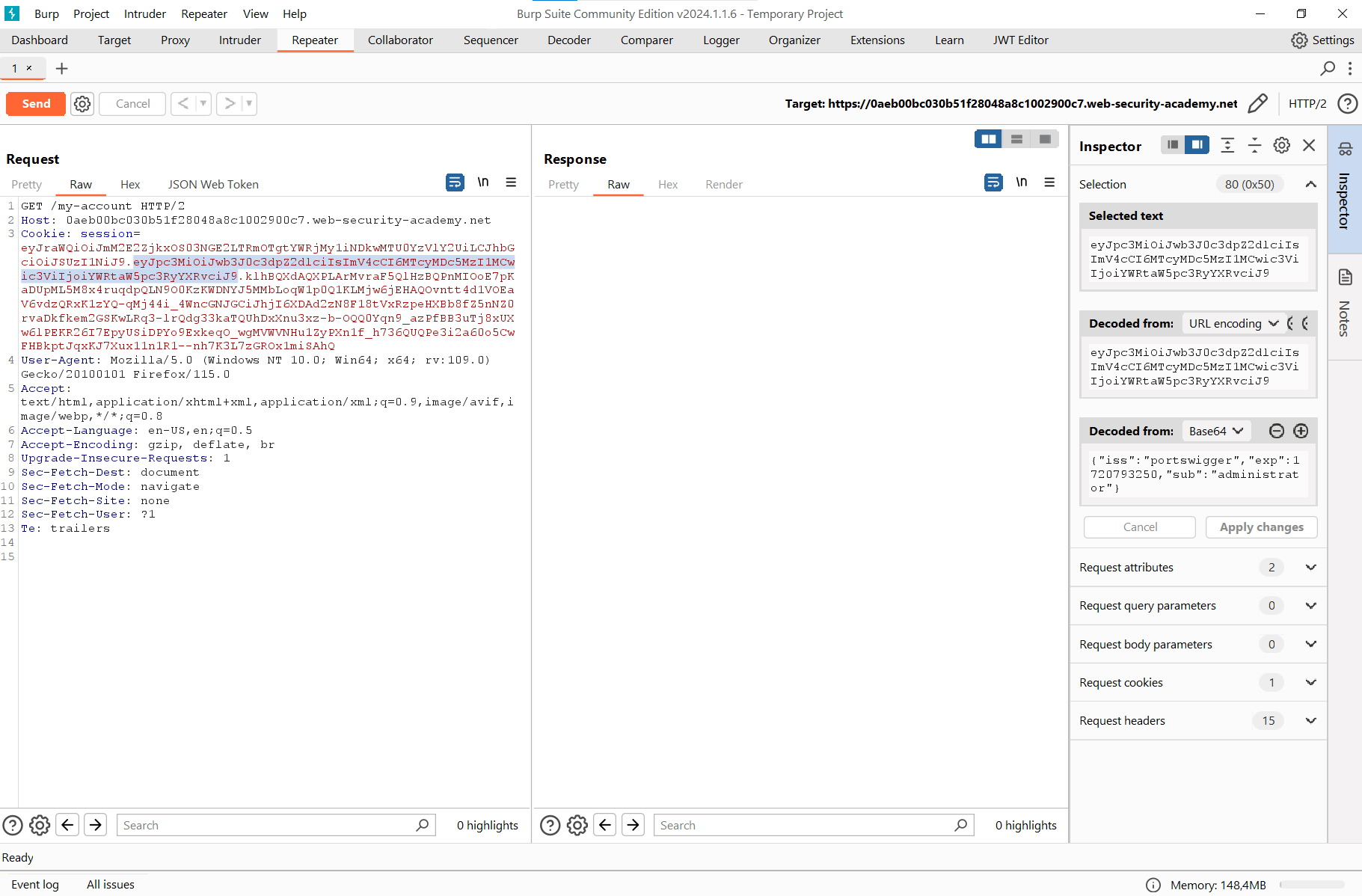1362x896 pixels.
Task: Open request JSON Web Token tab
Action: tap(213, 185)
